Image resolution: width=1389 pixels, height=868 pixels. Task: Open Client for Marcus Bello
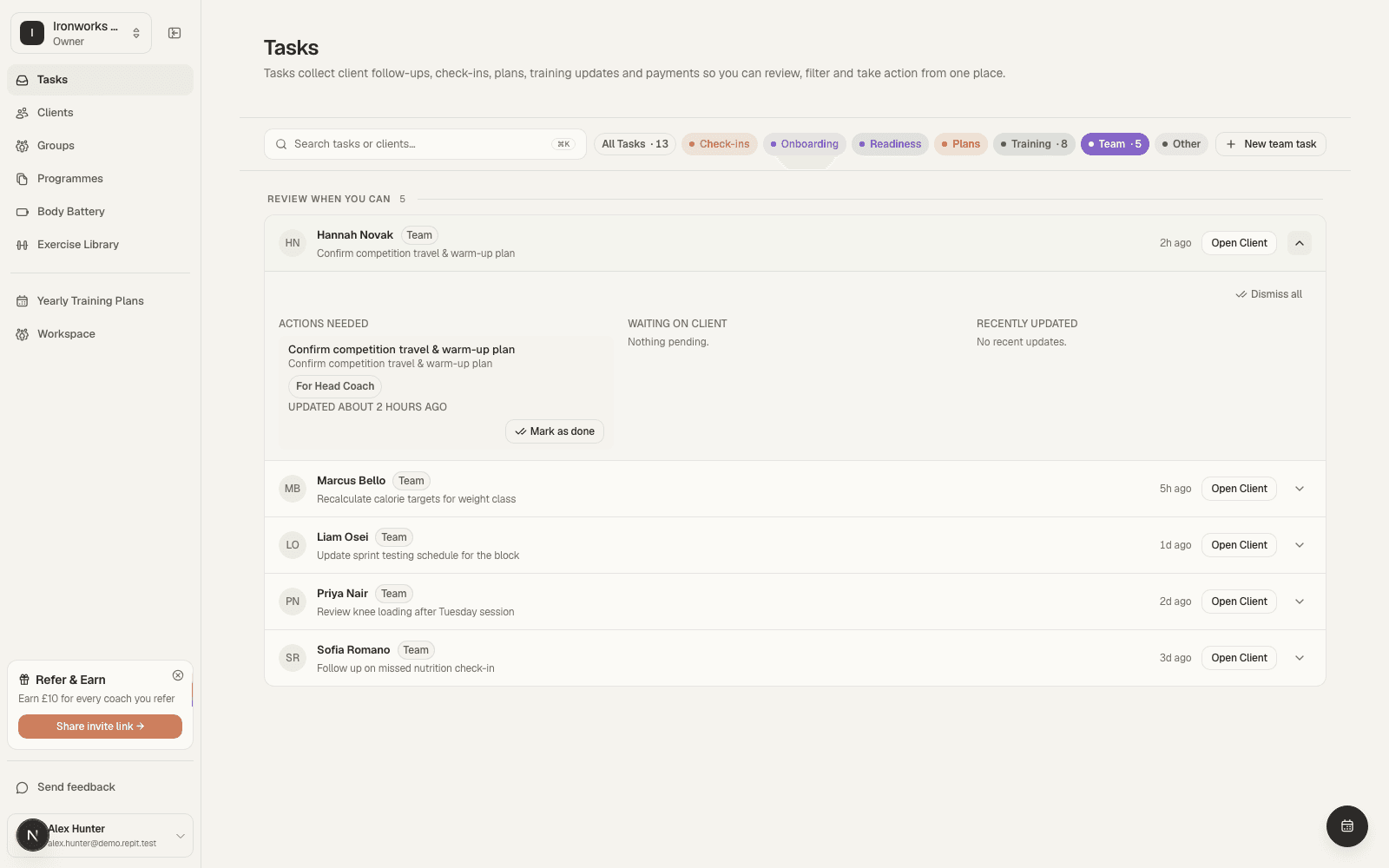pos(1239,489)
